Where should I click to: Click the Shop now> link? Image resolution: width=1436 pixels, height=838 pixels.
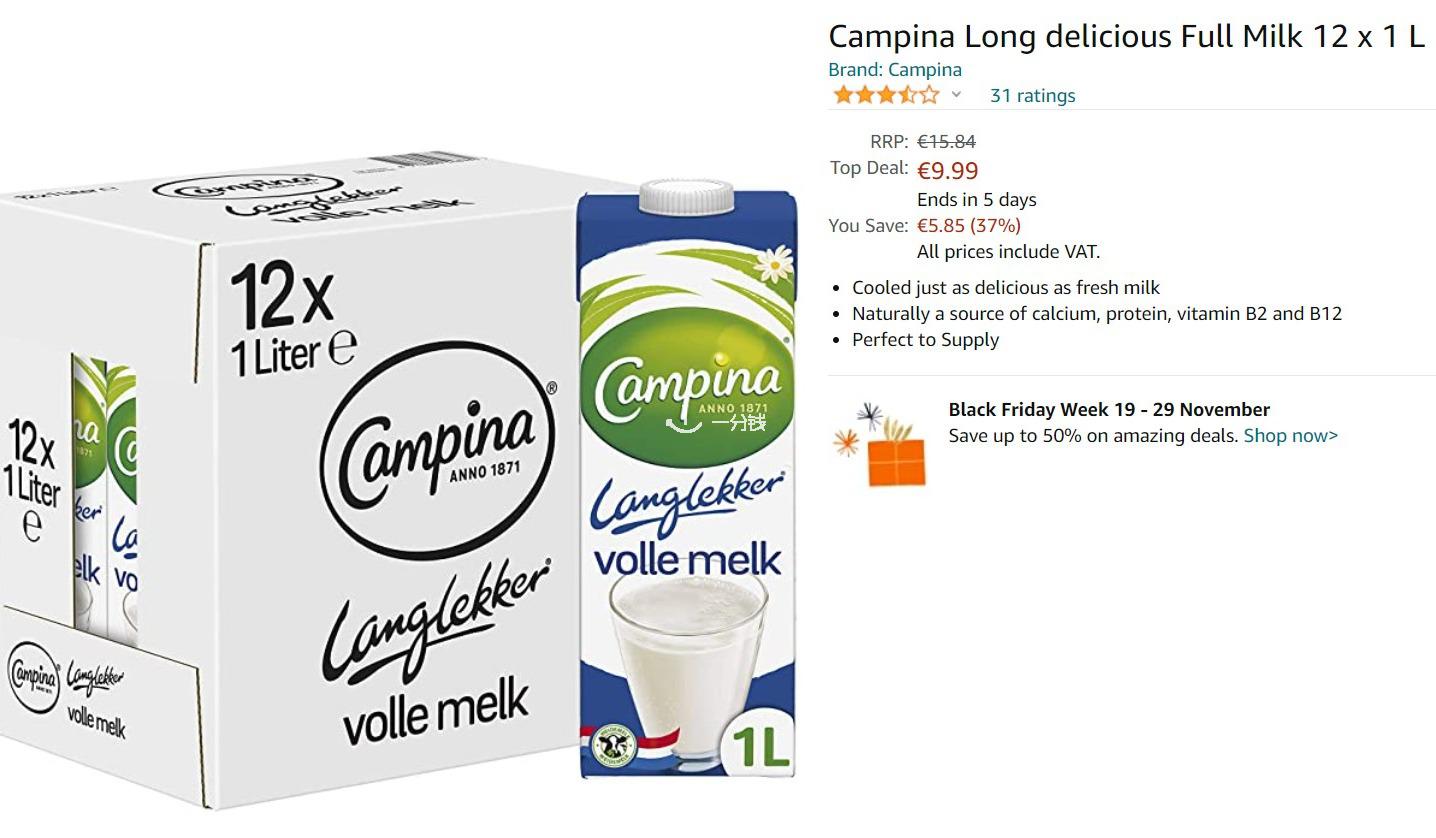(1290, 436)
